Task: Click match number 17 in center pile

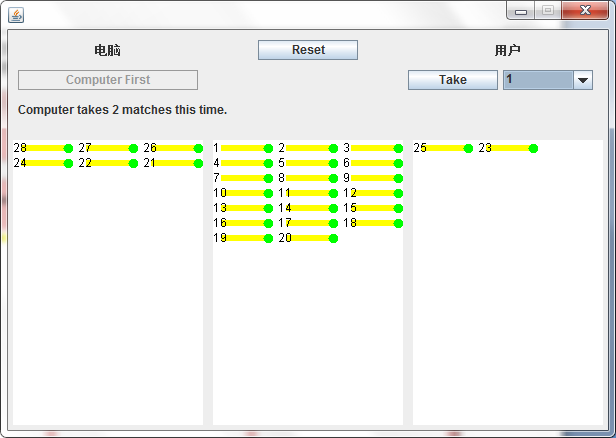Action: point(308,223)
